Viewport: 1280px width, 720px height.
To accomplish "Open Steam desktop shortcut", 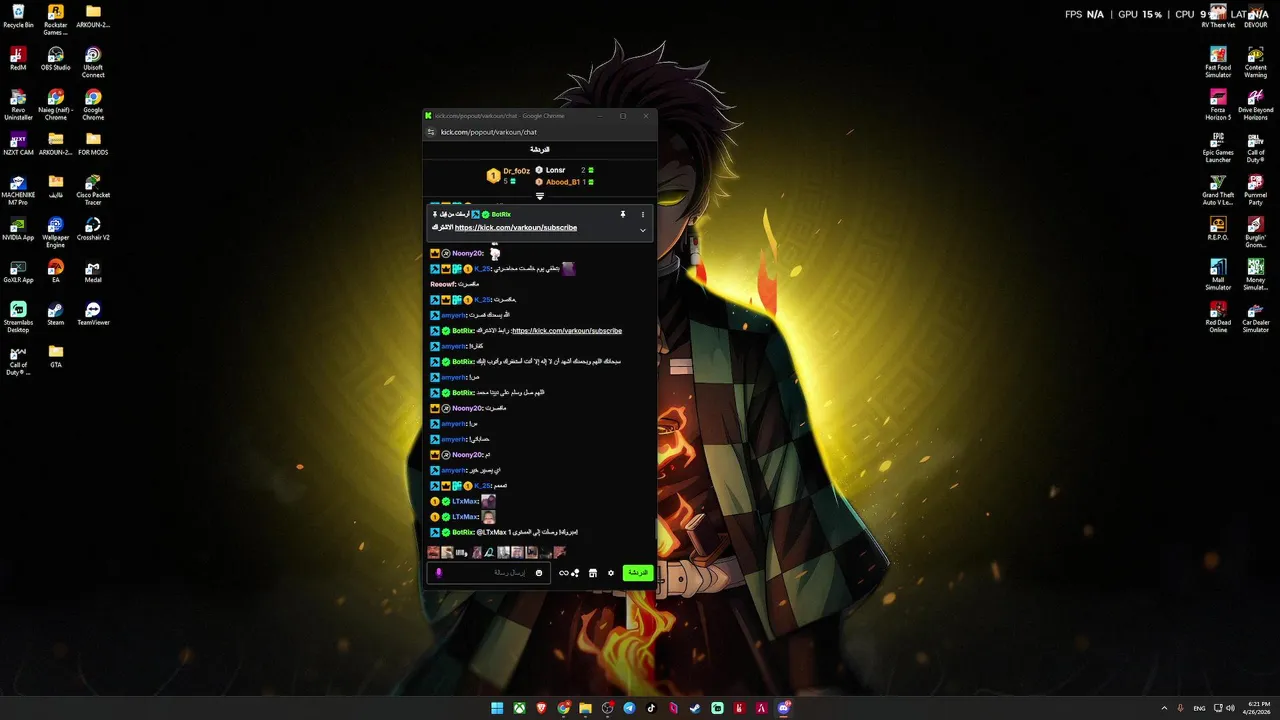I will tap(56, 314).
